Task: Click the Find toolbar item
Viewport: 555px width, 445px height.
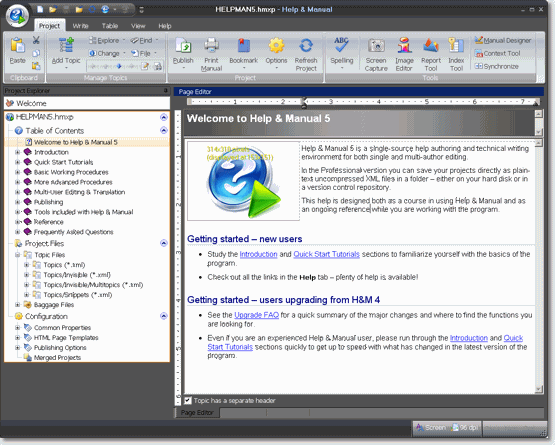Action: pos(144,40)
